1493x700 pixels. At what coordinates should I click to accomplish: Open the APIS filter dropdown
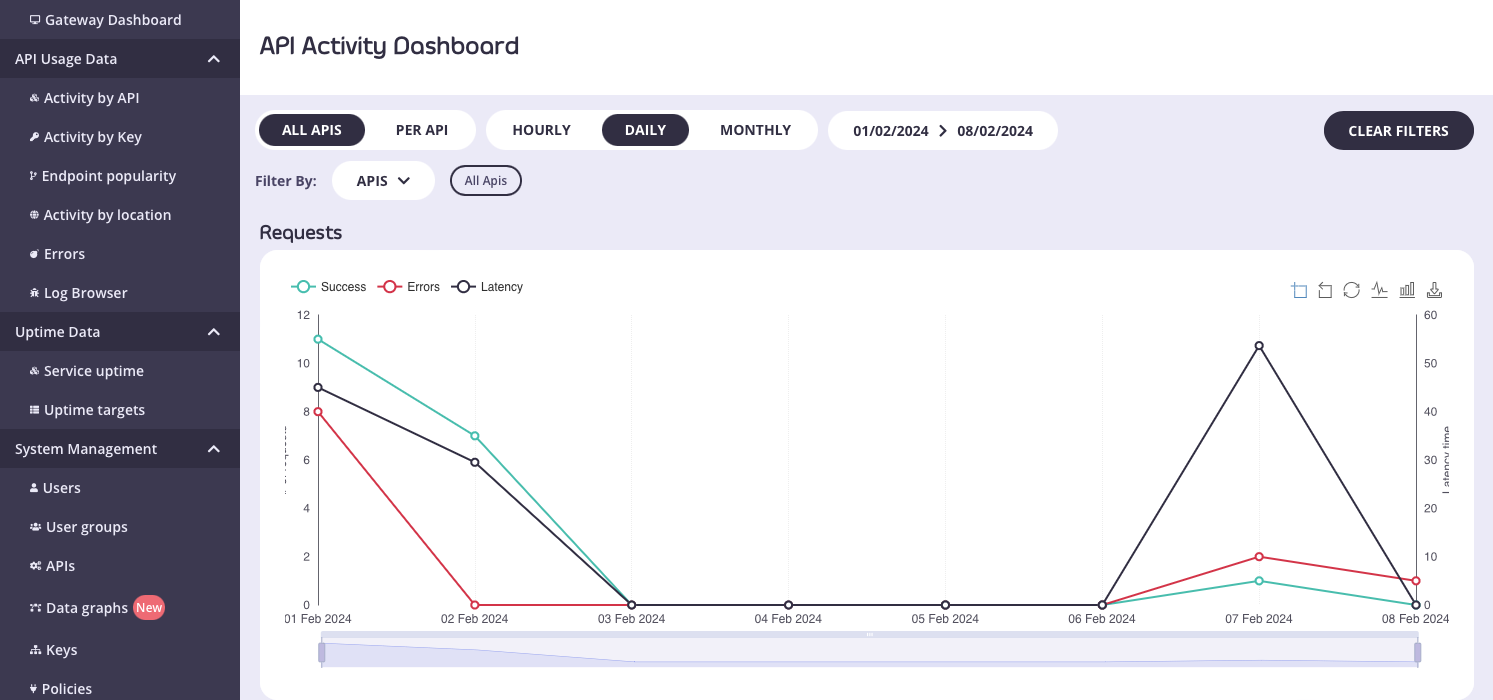[x=383, y=180]
